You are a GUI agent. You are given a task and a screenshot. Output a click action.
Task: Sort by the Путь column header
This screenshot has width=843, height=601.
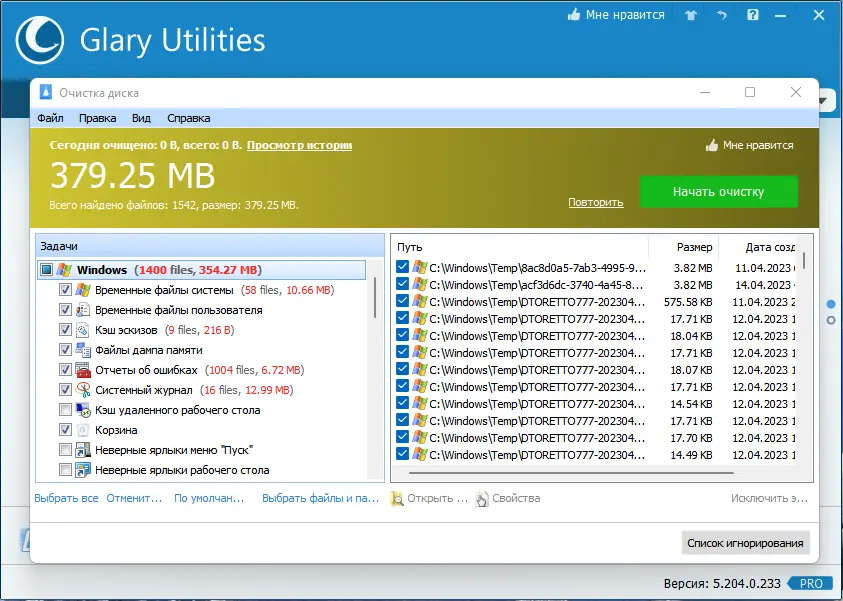click(x=520, y=247)
